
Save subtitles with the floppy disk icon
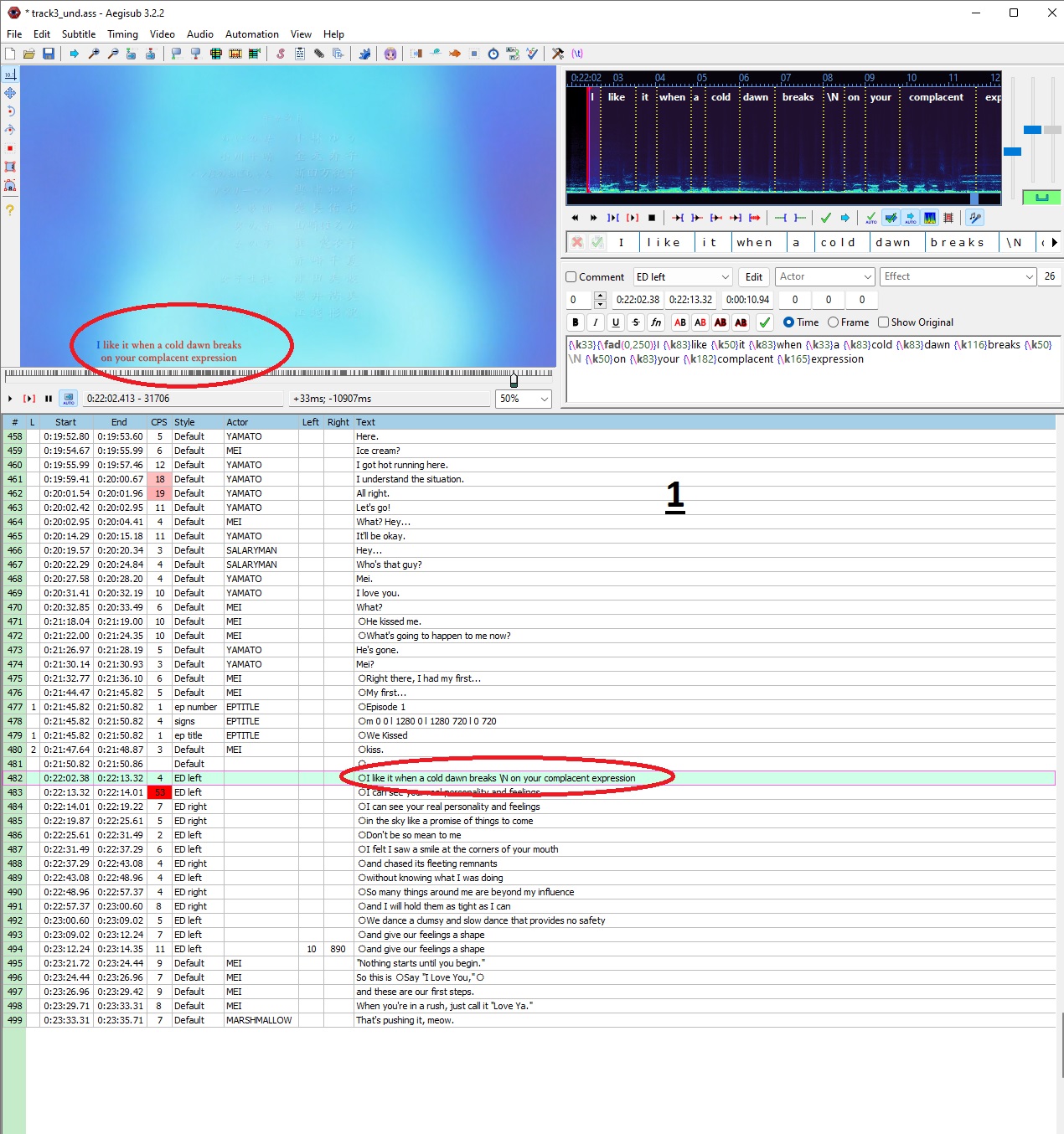pos(49,54)
